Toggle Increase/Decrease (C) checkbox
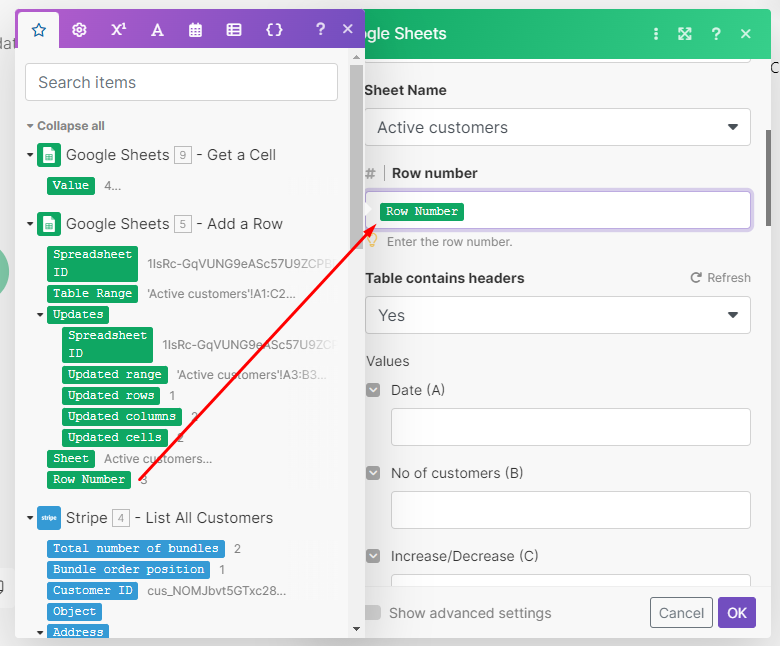This screenshot has width=780, height=646. click(373, 556)
